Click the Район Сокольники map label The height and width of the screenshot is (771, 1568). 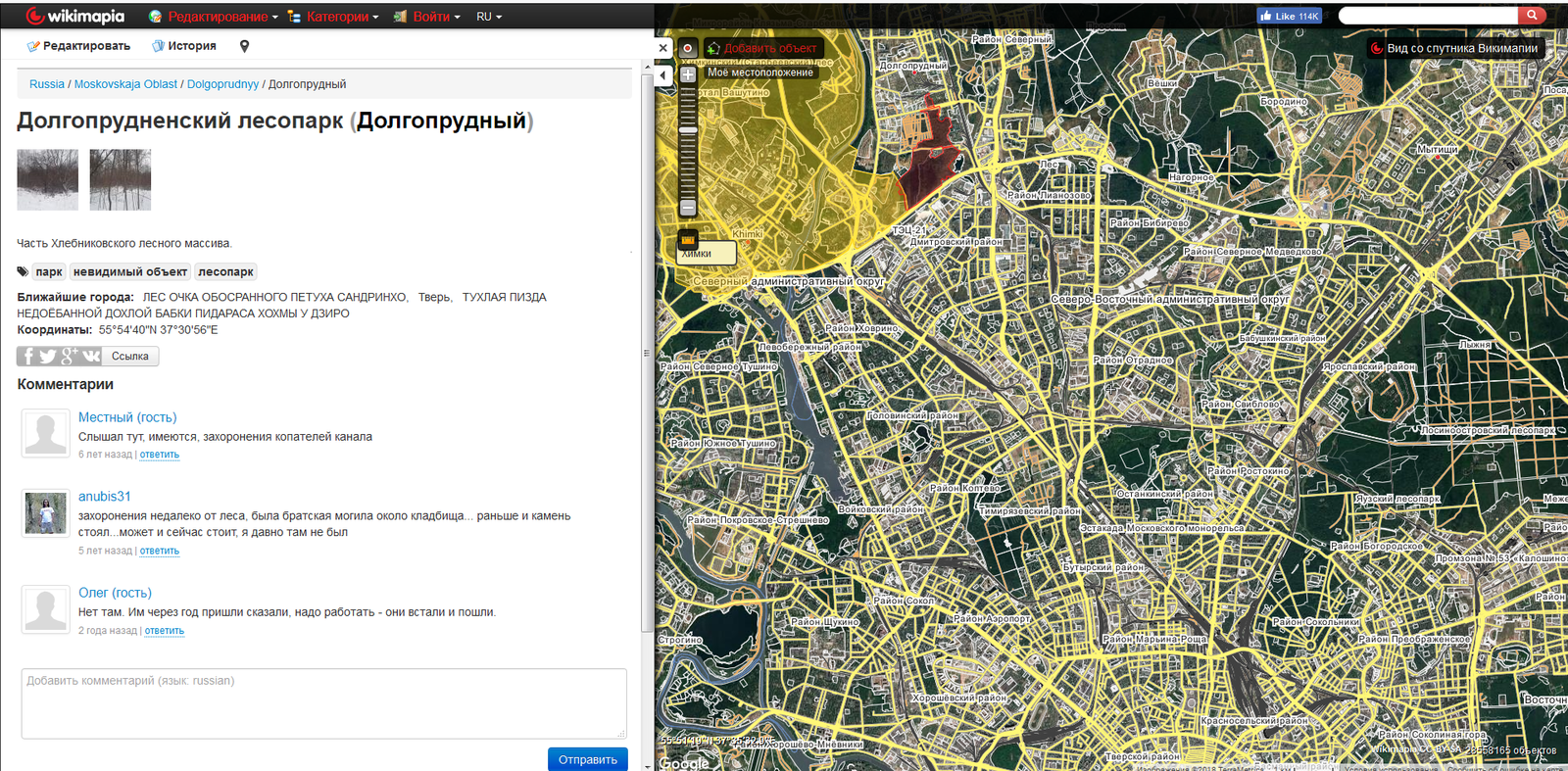1316,622
